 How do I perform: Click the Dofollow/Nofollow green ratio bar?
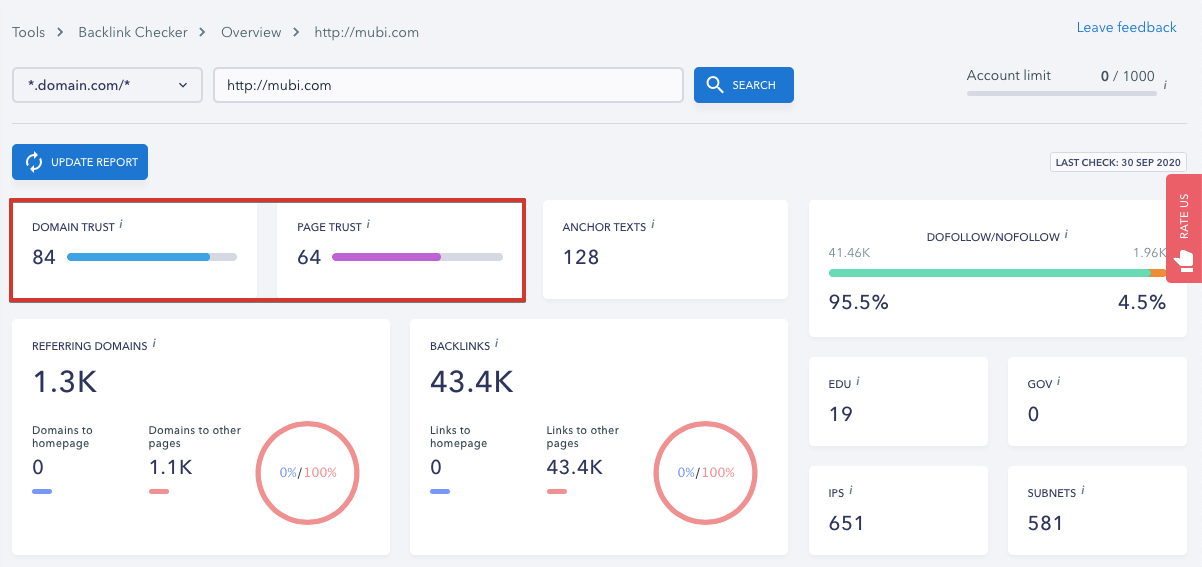click(x=989, y=273)
